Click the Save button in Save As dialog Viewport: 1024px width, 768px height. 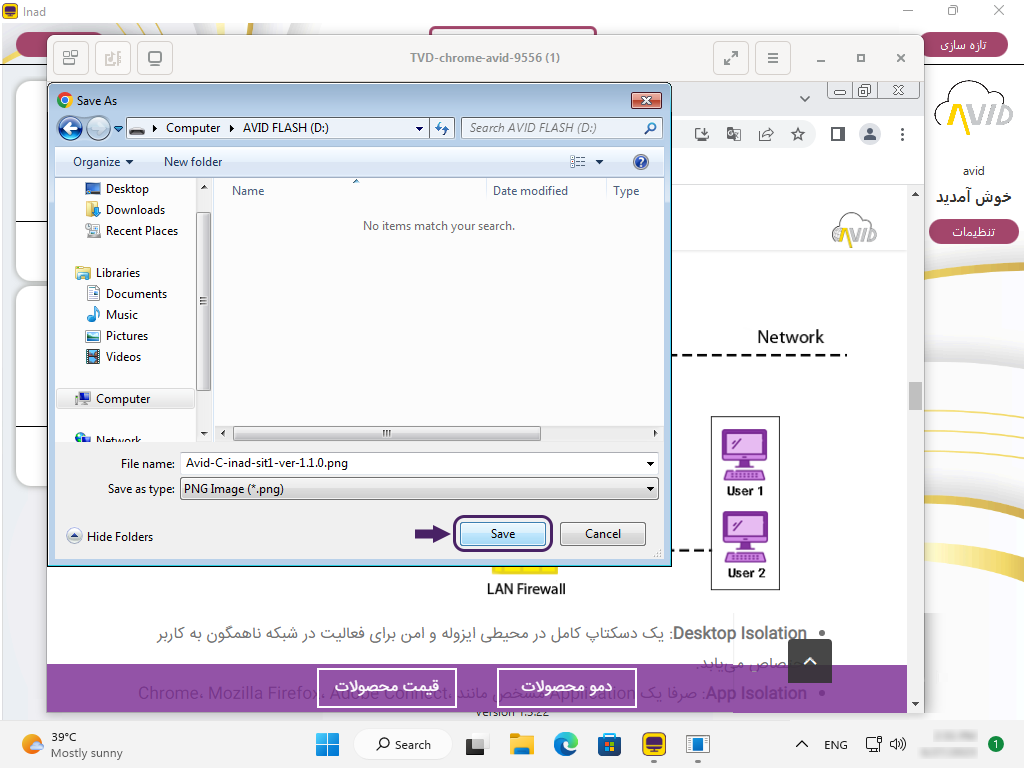(502, 534)
